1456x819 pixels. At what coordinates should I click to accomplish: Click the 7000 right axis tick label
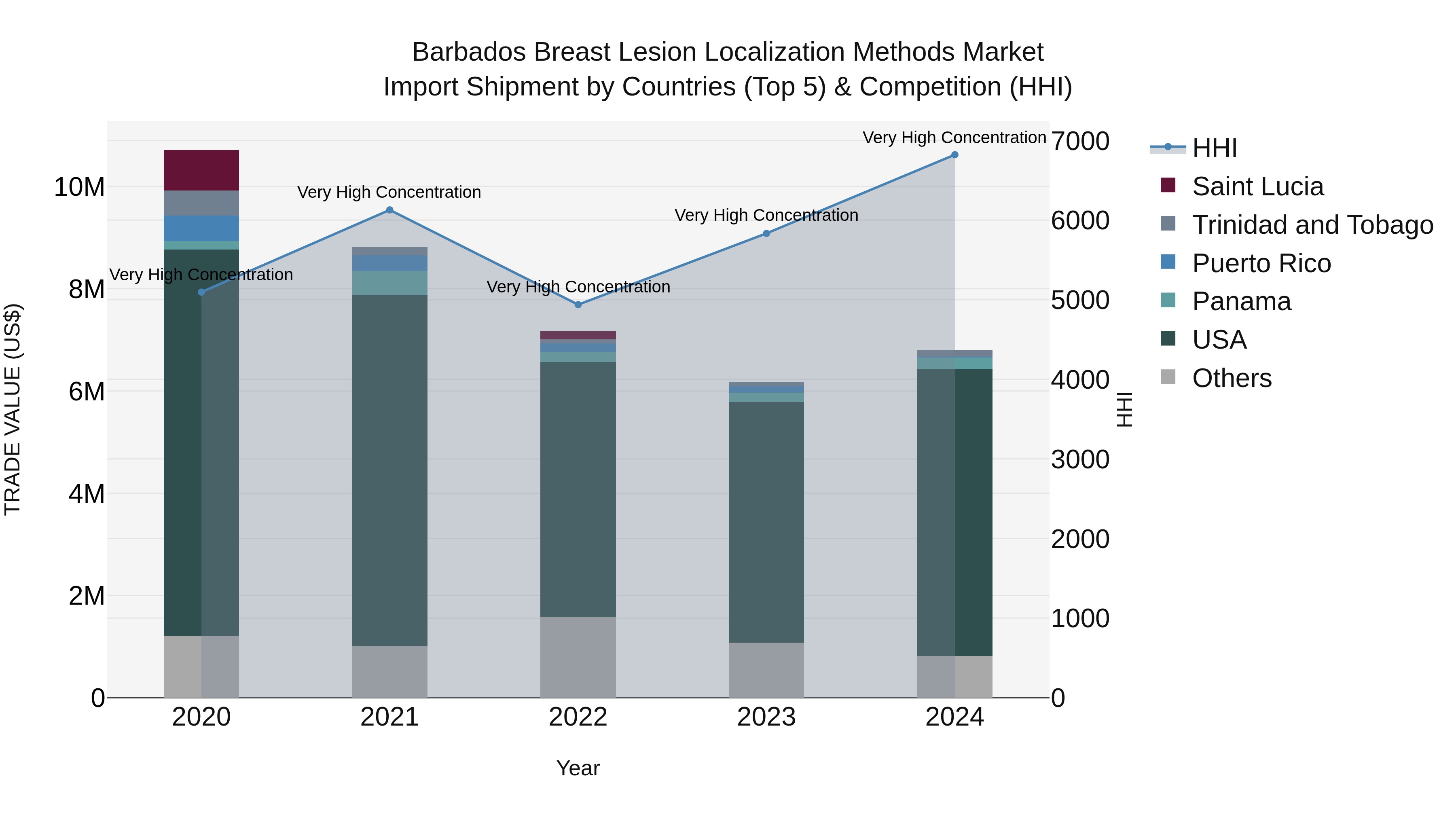coord(1080,141)
